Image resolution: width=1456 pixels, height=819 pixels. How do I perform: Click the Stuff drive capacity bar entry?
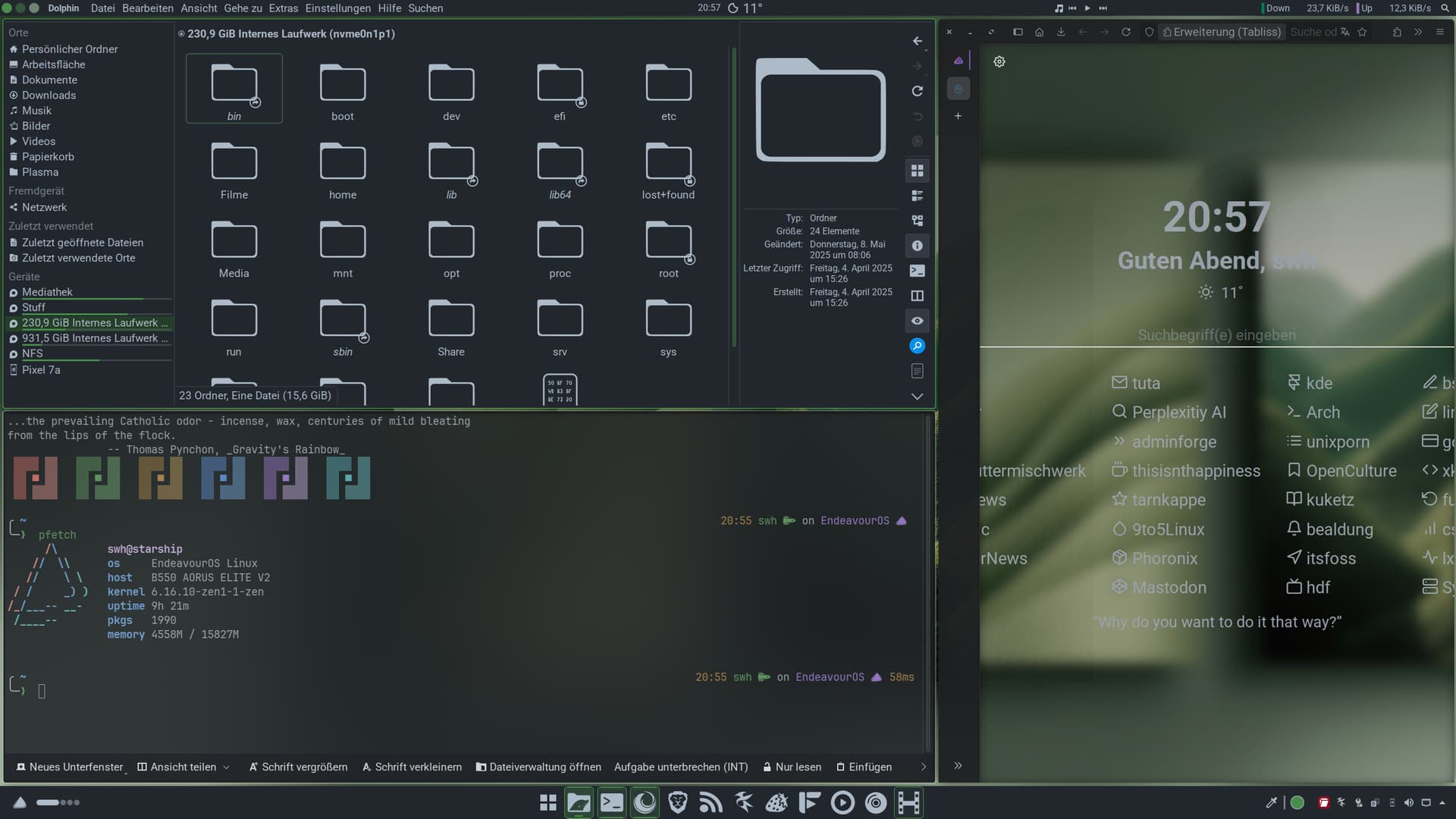click(x=33, y=307)
